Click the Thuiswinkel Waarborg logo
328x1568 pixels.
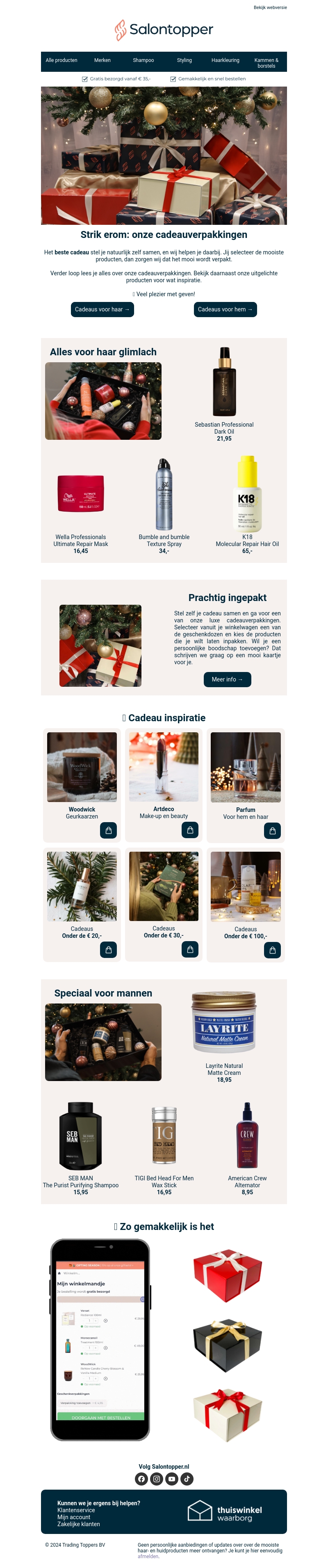pyautogui.click(x=225, y=1511)
